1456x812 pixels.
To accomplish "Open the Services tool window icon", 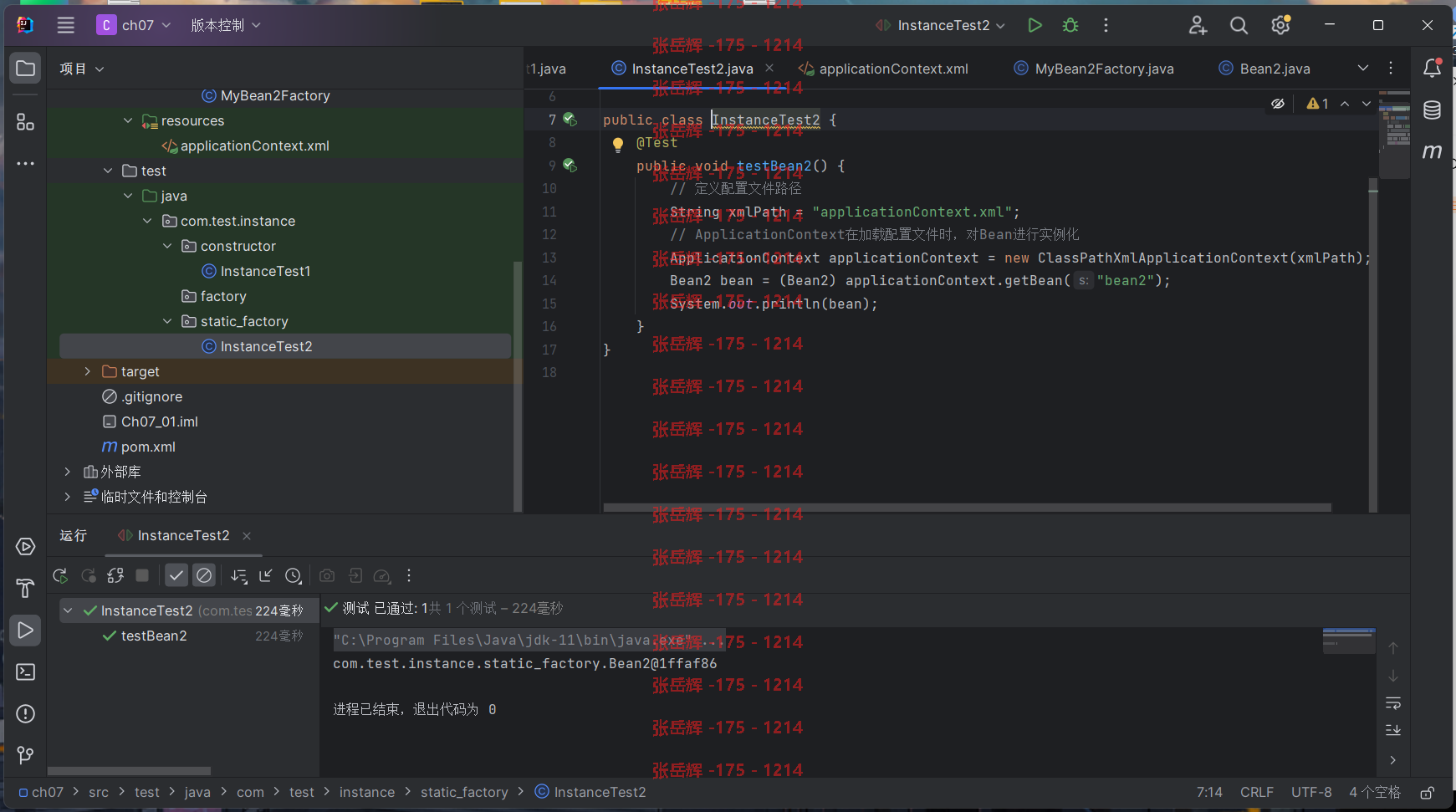I will [25, 546].
